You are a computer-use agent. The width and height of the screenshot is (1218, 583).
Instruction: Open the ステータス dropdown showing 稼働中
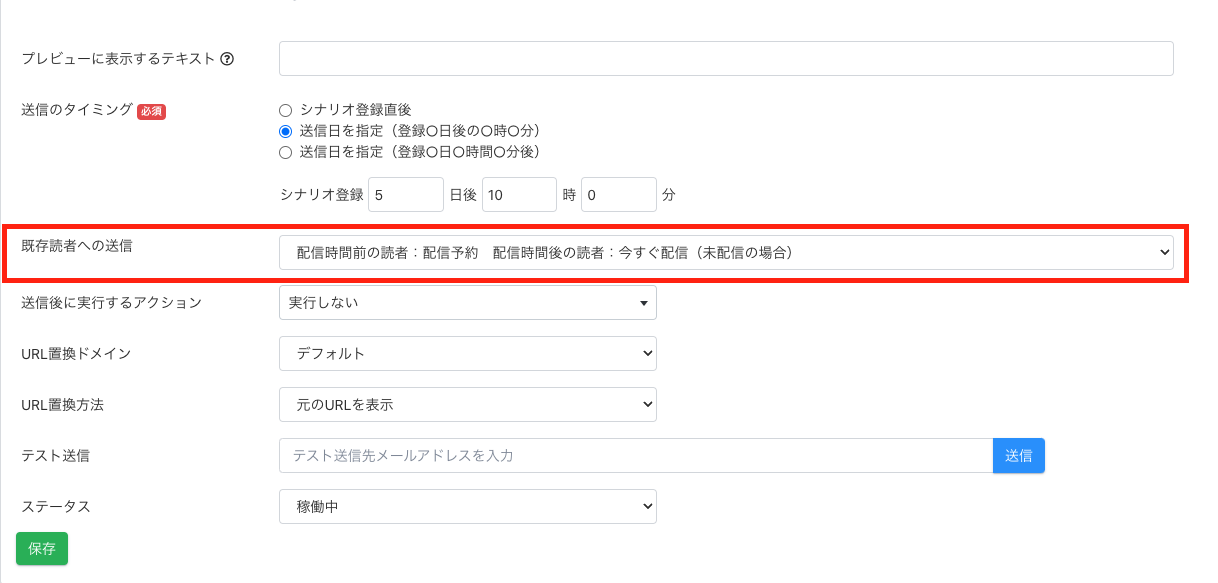pyautogui.click(x=467, y=506)
